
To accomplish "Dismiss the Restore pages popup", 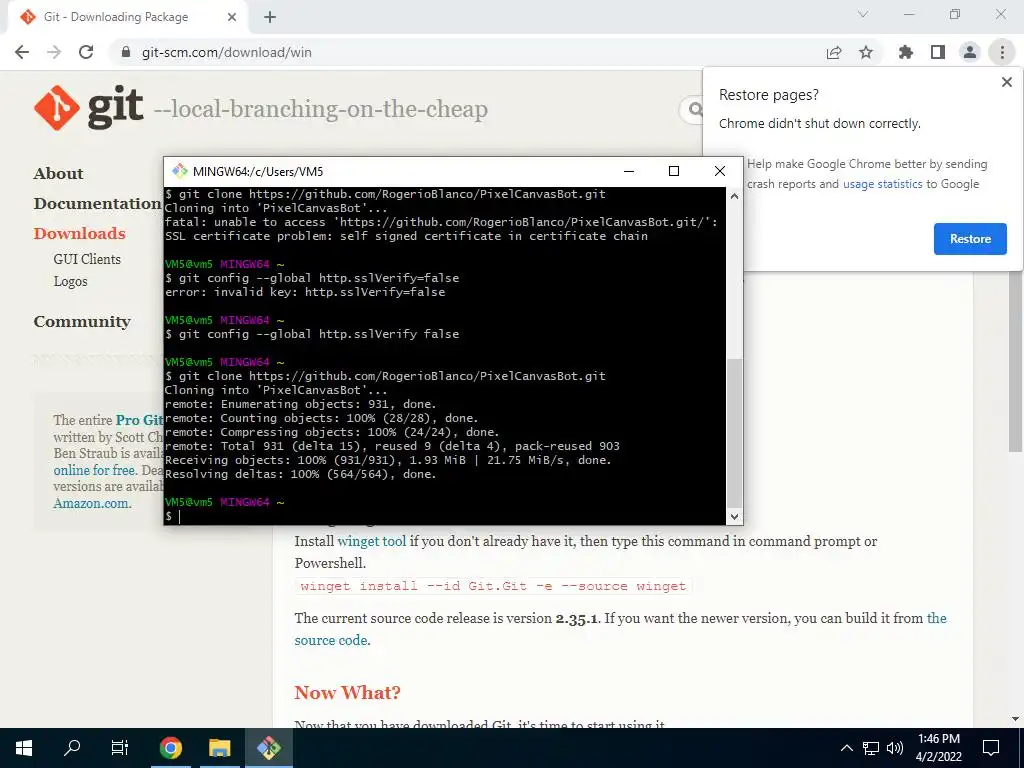I will 1006,82.
